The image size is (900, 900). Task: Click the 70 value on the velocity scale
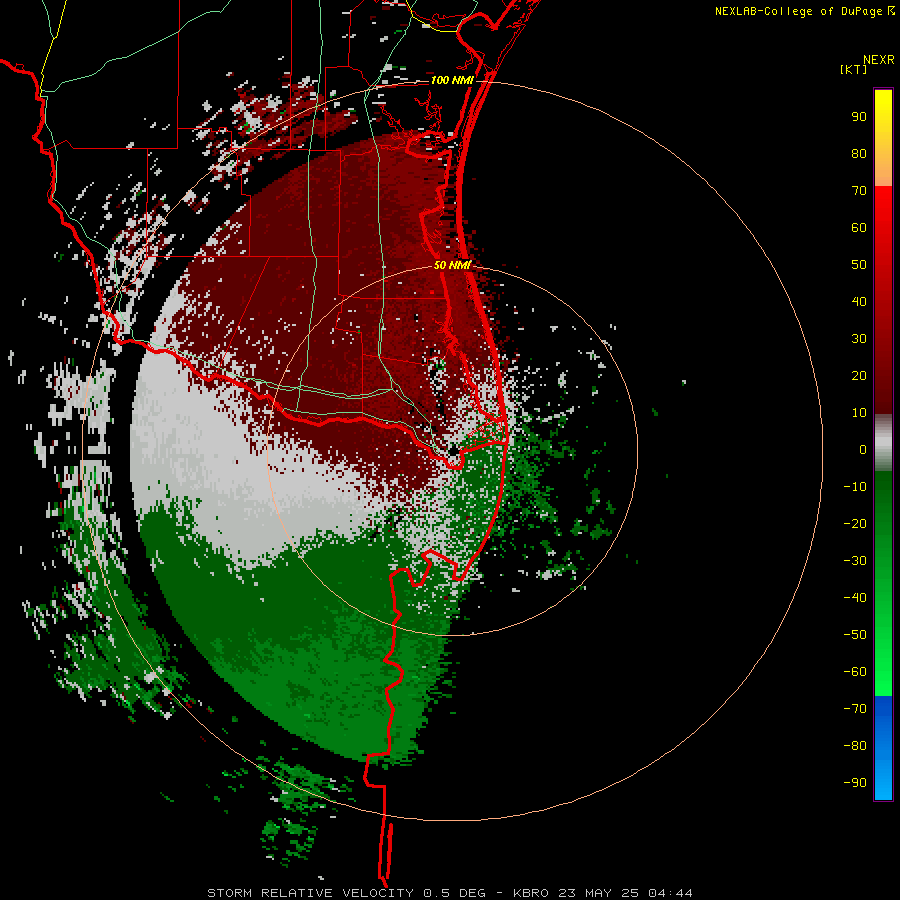tap(859, 191)
